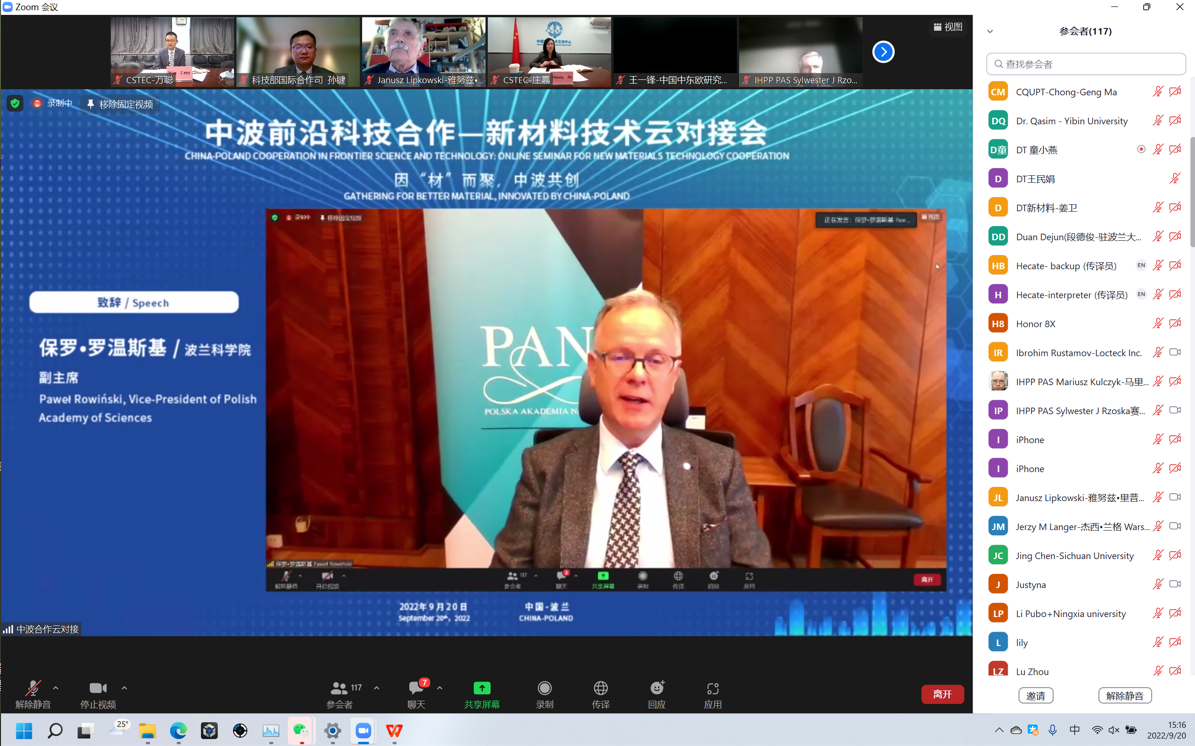Expand video options arrow beside camera
Image resolution: width=1195 pixels, height=746 pixels.
click(124, 688)
